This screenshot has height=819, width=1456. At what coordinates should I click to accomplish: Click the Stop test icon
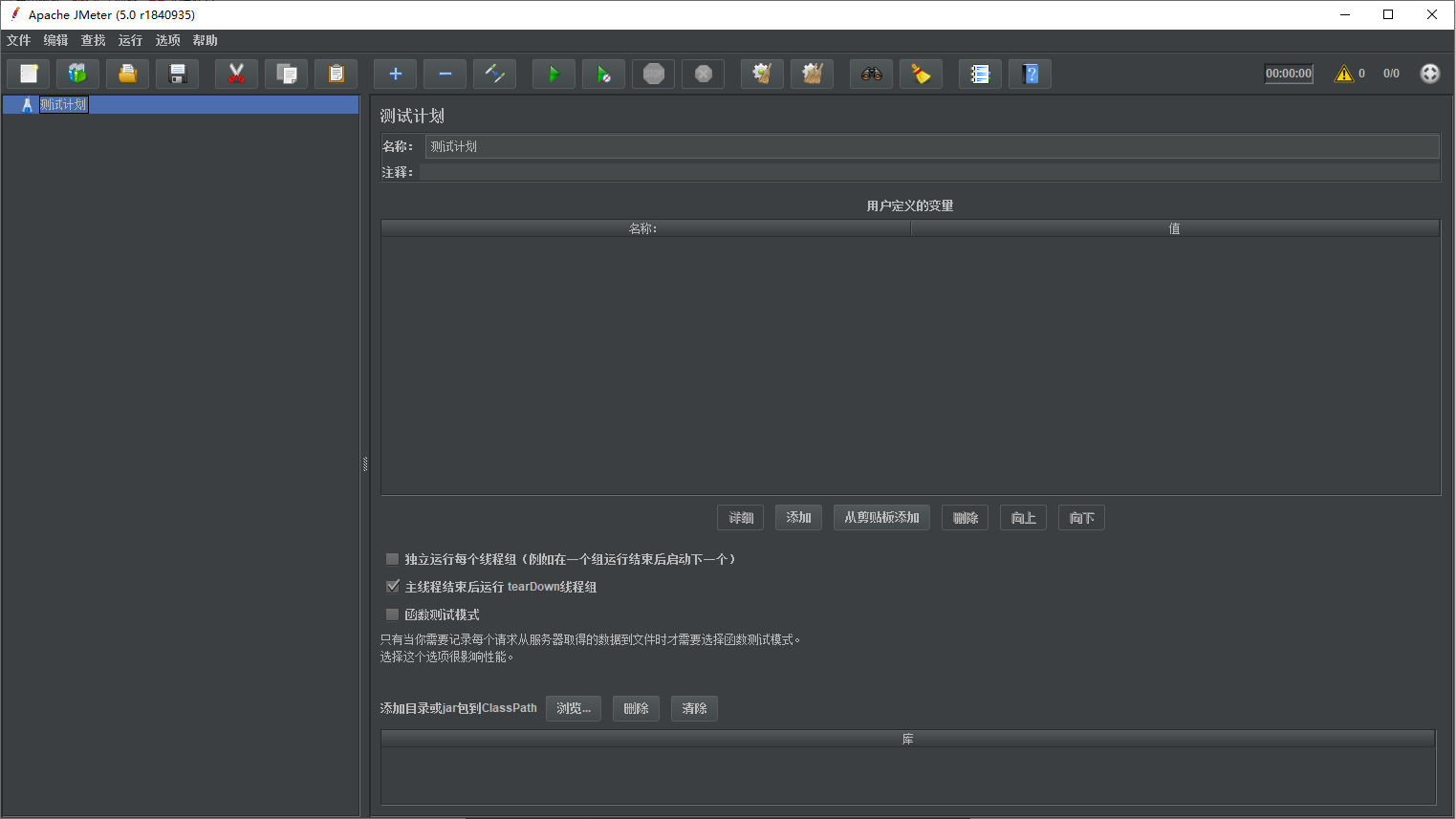(x=653, y=74)
